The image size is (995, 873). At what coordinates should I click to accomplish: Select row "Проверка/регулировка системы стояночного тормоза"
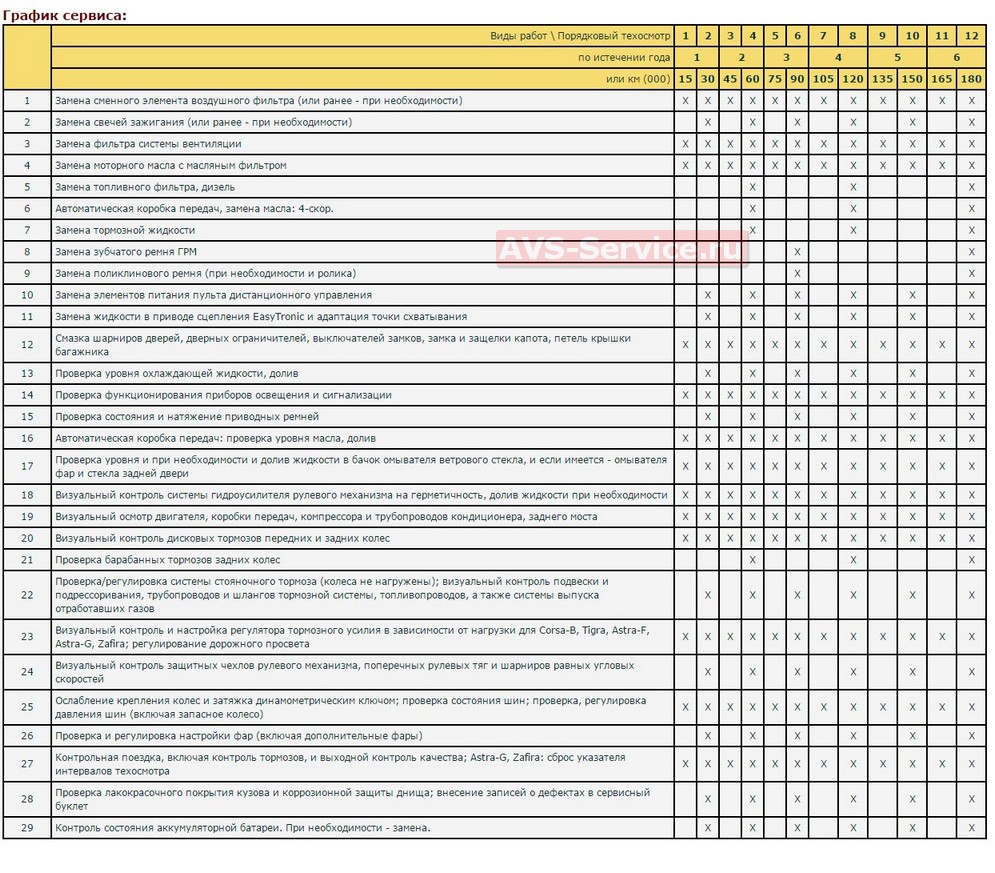pyautogui.click(x=495, y=595)
